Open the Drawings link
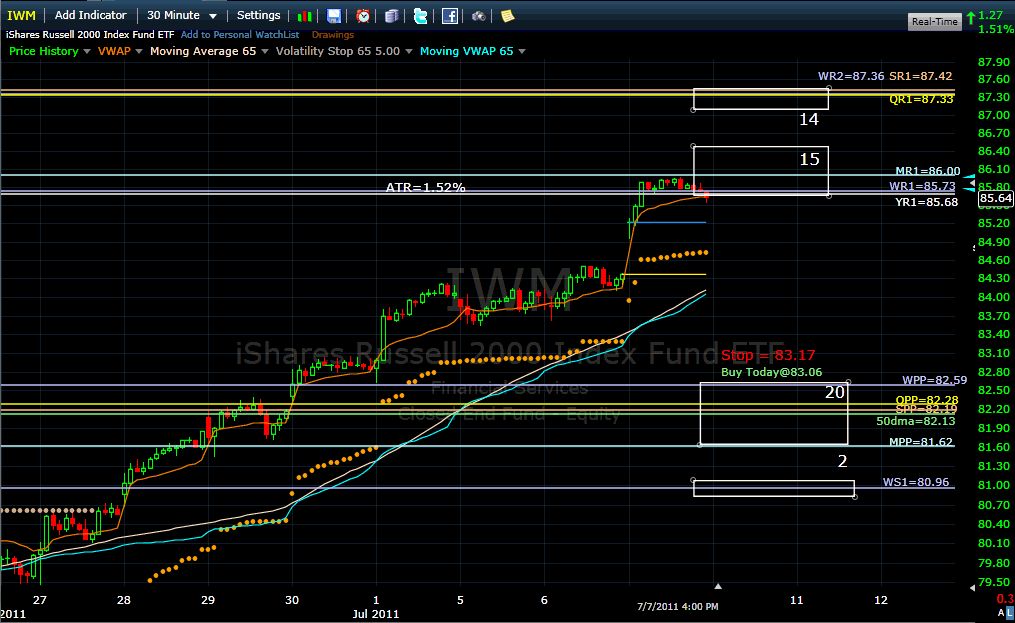Screen dimensions: 1015x623 [333, 35]
